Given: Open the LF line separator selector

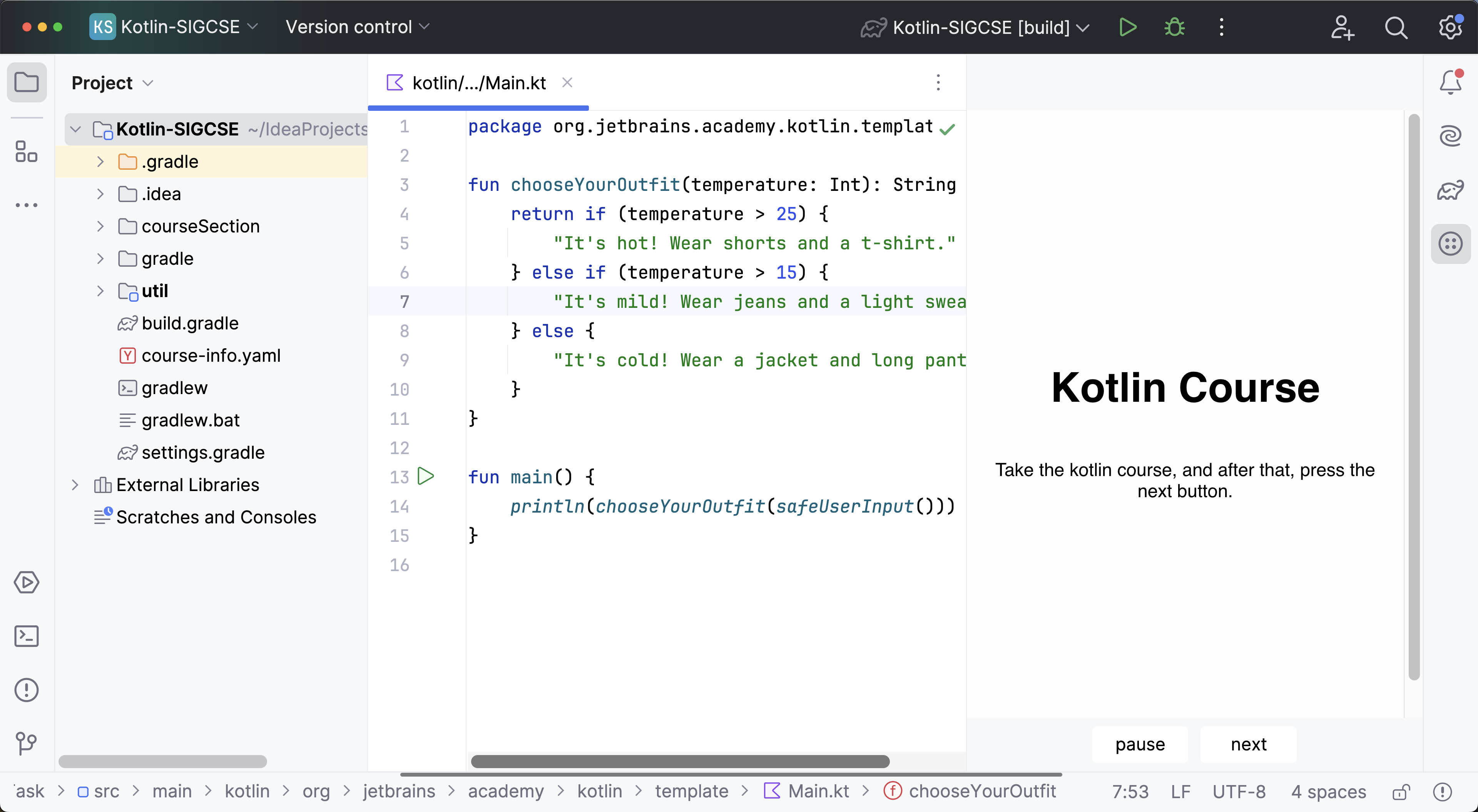Looking at the screenshot, I should [1180, 792].
